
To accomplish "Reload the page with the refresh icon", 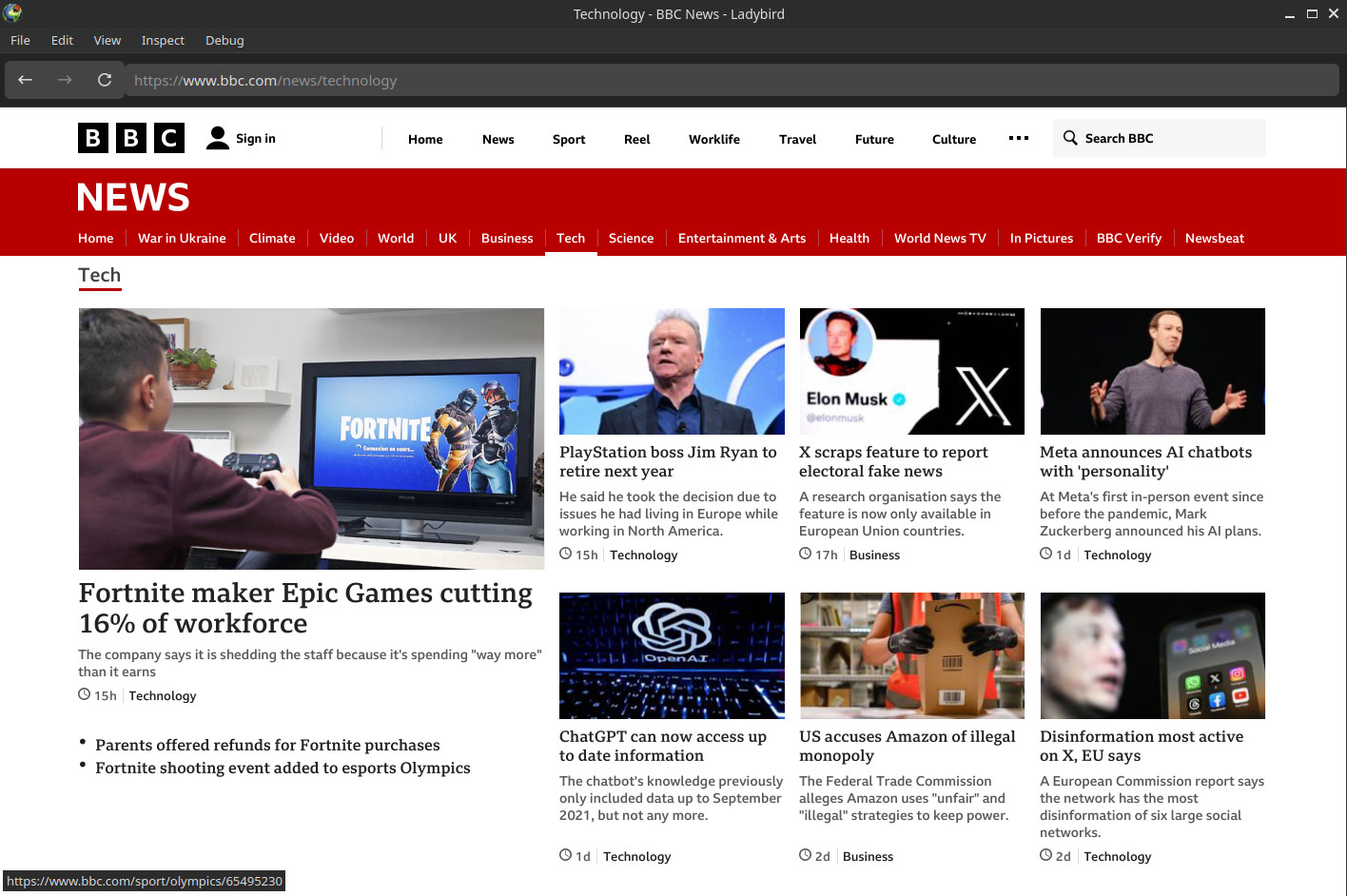I will pyautogui.click(x=105, y=80).
